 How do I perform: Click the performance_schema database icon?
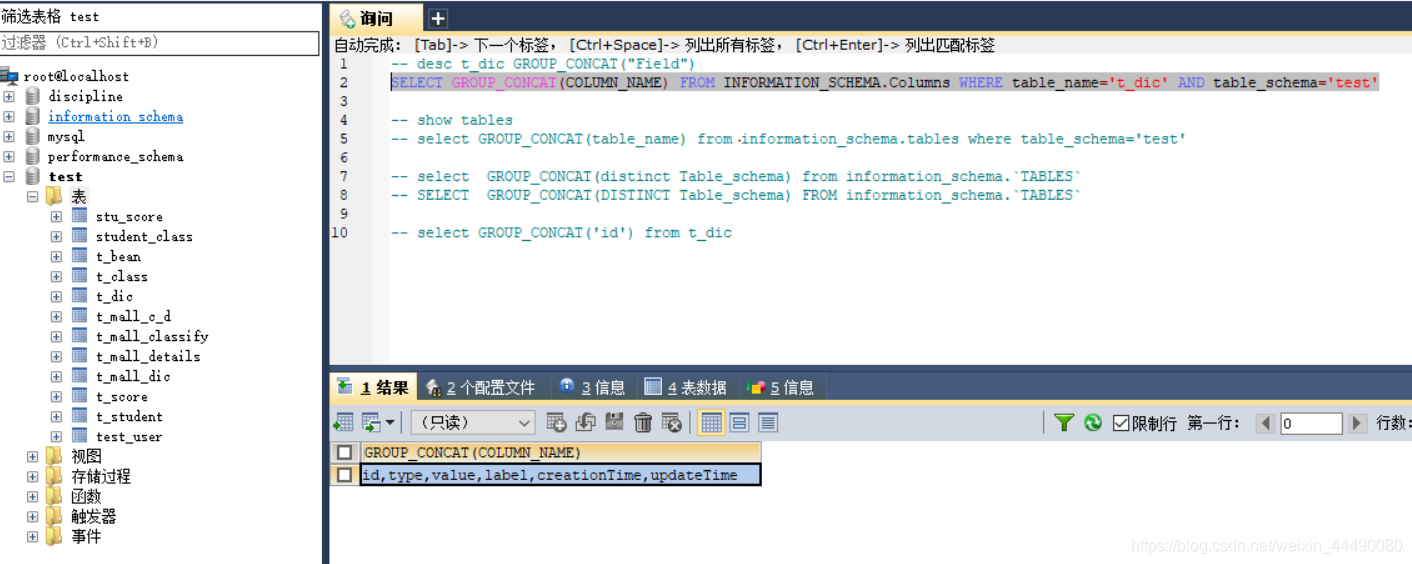coord(33,156)
